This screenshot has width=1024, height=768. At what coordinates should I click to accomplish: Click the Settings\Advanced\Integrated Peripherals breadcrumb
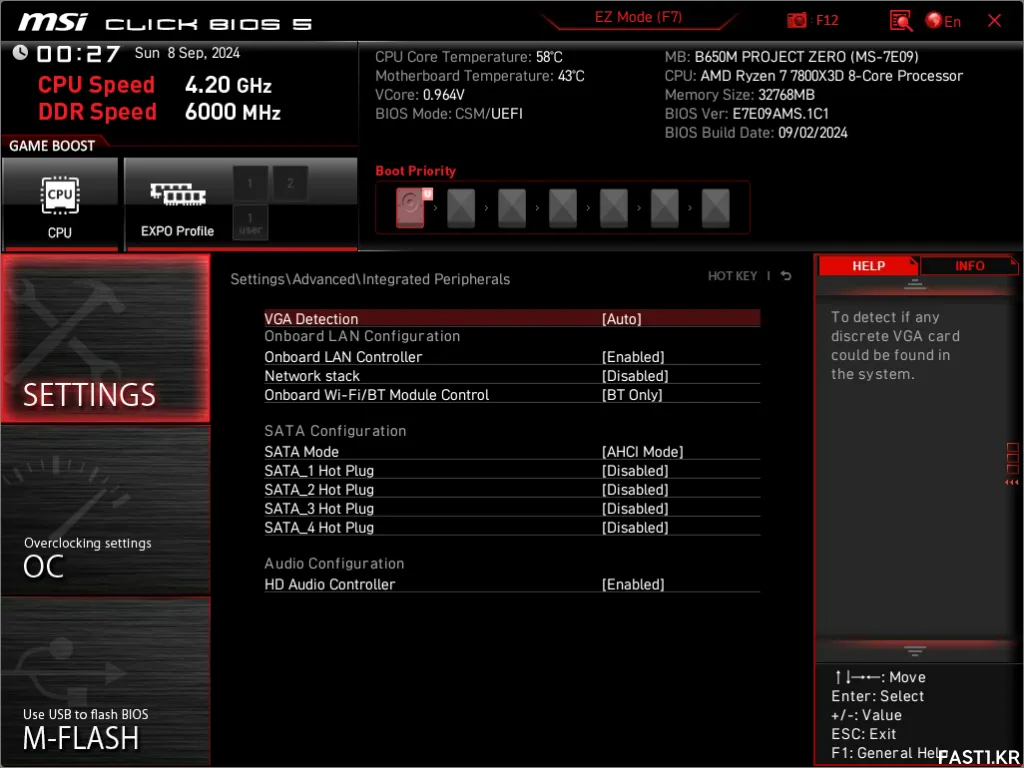point(370,279)
